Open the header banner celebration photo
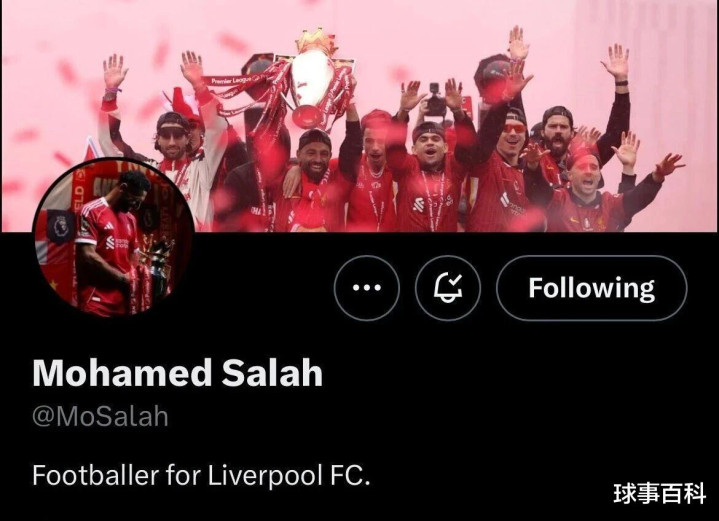This screenshot has height=521, width=719. [x=360, y=116]
